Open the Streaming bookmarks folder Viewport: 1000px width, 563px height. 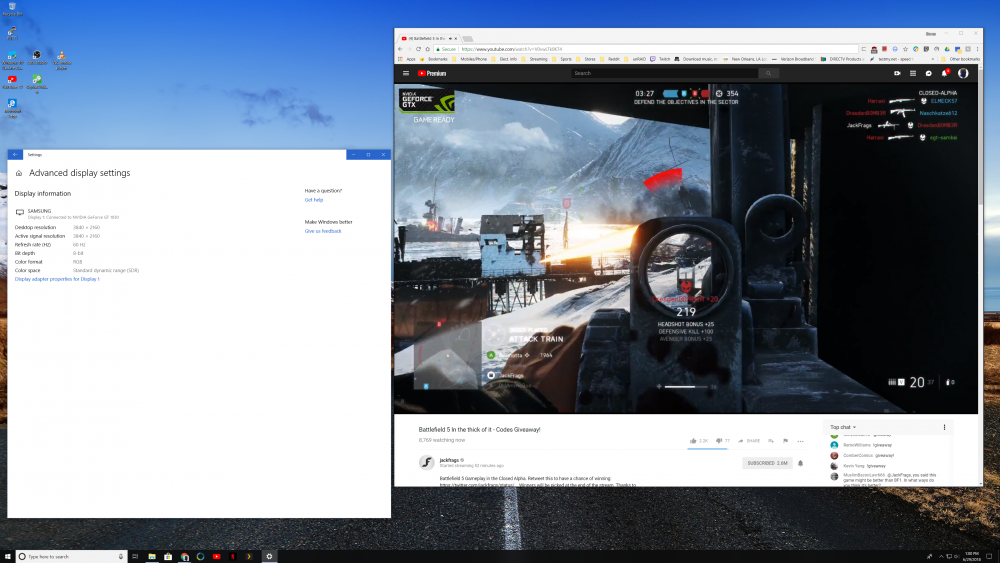(534, 59)
